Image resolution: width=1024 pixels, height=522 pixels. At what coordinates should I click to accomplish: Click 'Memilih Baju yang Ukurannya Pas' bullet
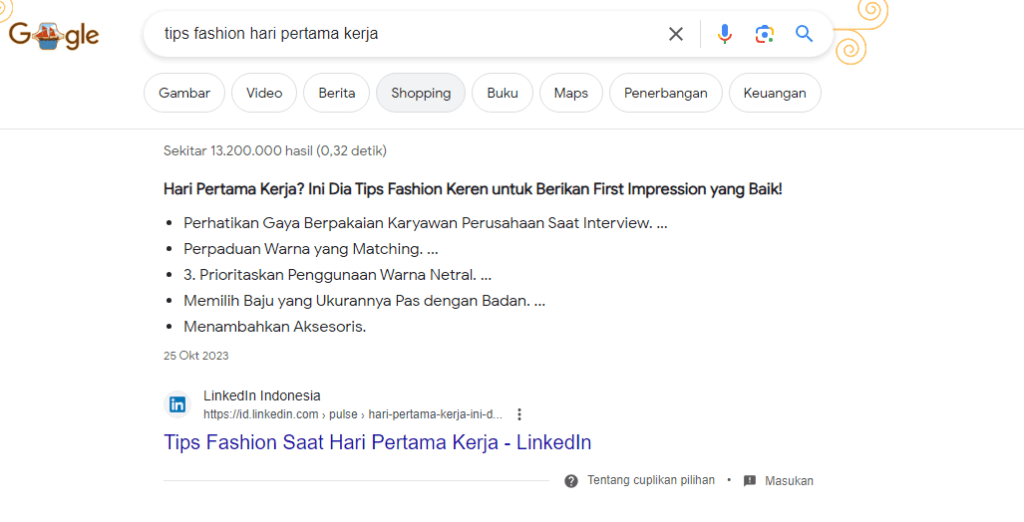pos(364,301)
